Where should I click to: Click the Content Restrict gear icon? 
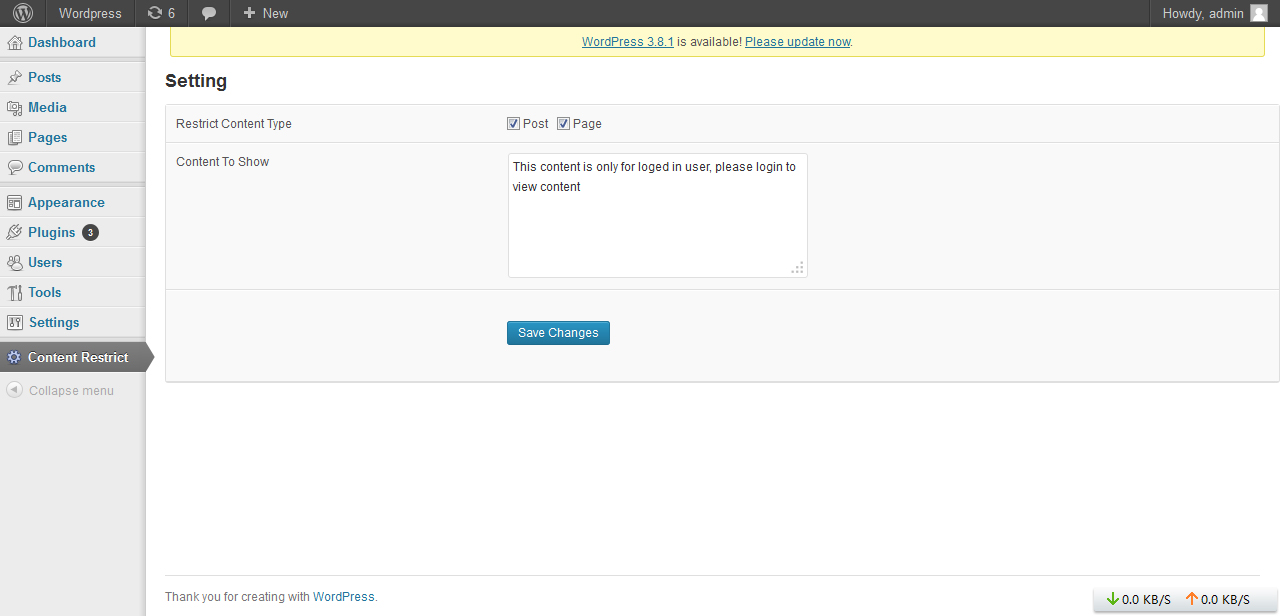click(x=14, y=357)
